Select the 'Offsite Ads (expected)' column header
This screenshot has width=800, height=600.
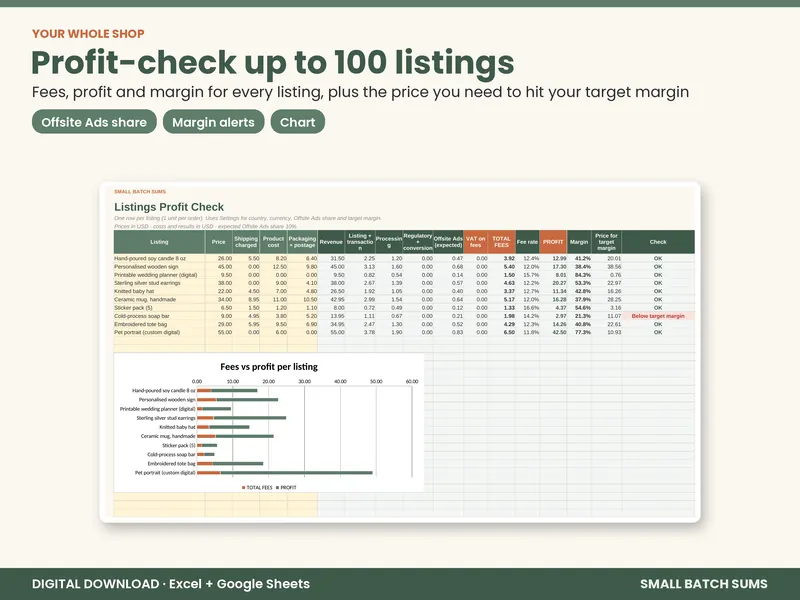coord(448,242)
